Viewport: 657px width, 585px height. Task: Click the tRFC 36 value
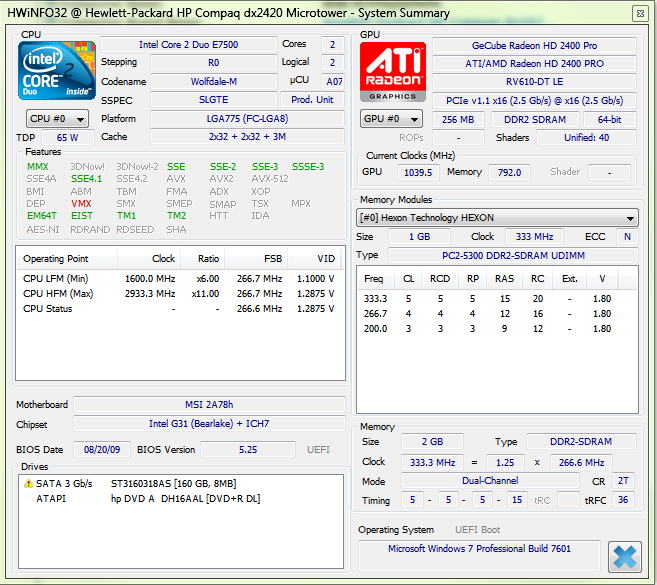tap(623, 500)
